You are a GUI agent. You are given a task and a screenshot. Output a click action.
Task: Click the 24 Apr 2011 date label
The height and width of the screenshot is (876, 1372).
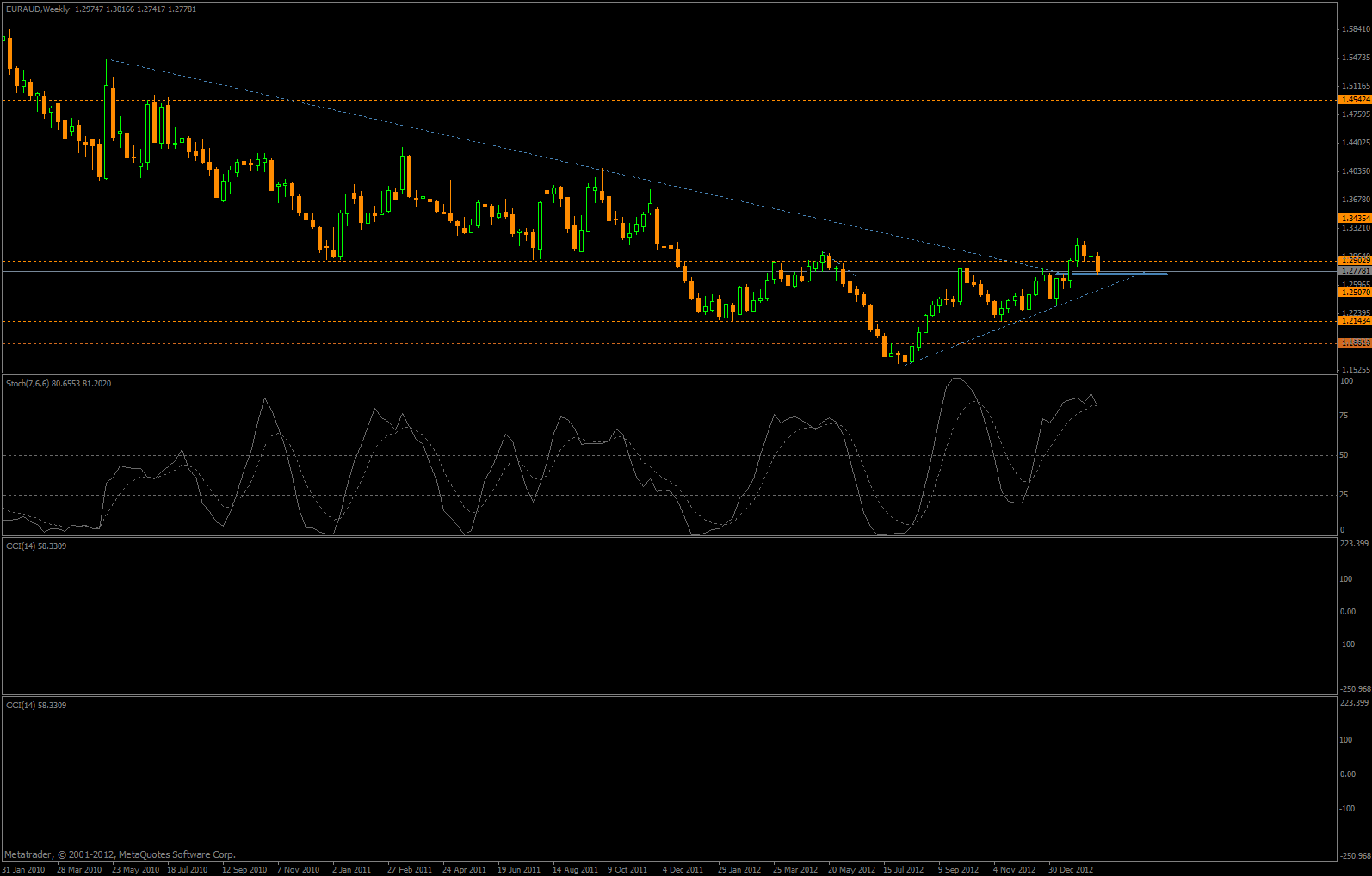pos(465,870)
